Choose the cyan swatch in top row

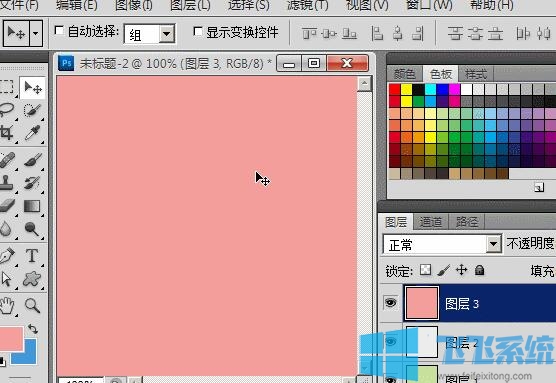tap(430, 89)
